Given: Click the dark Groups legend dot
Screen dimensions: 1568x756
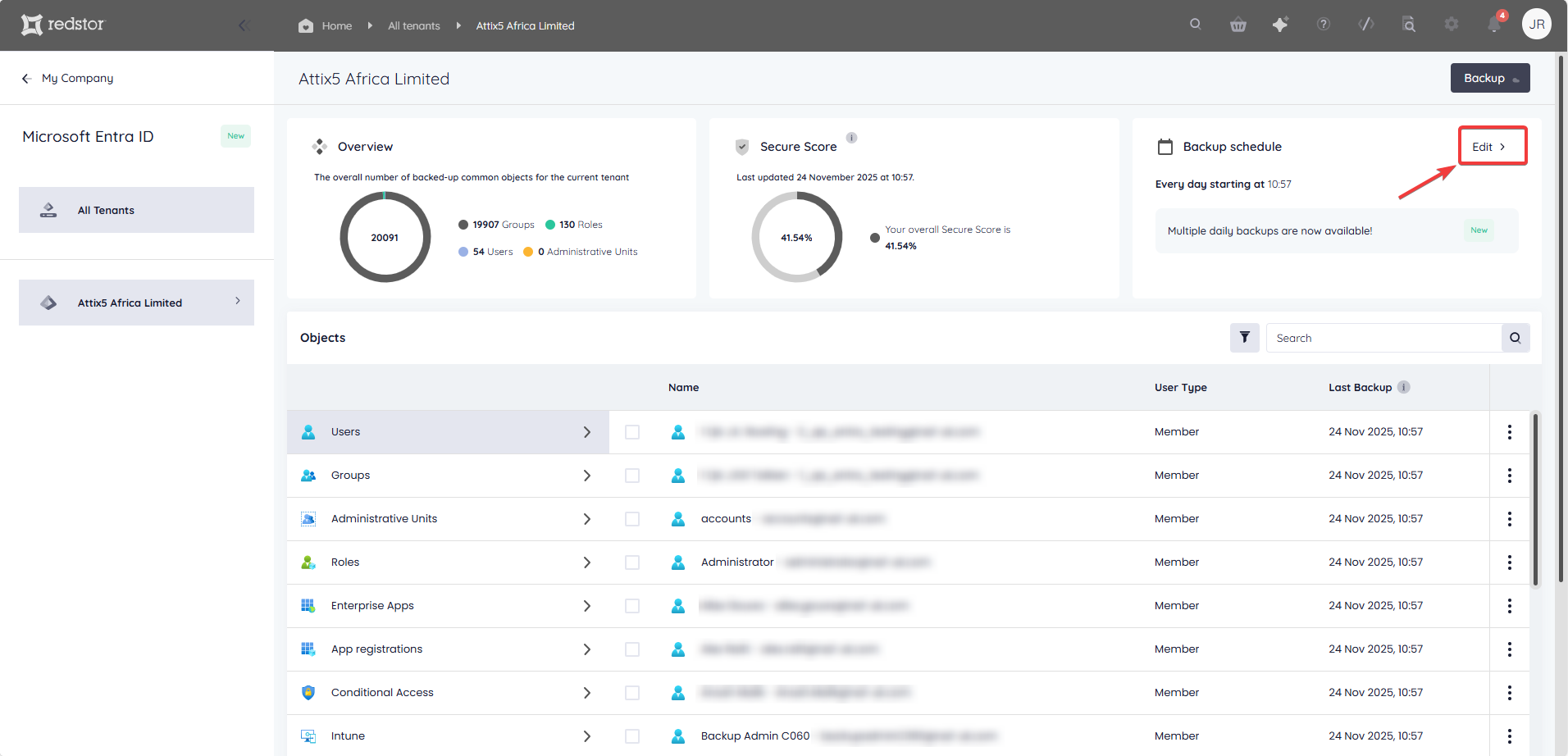Looking at the screenshot, I should click(463, 225).
